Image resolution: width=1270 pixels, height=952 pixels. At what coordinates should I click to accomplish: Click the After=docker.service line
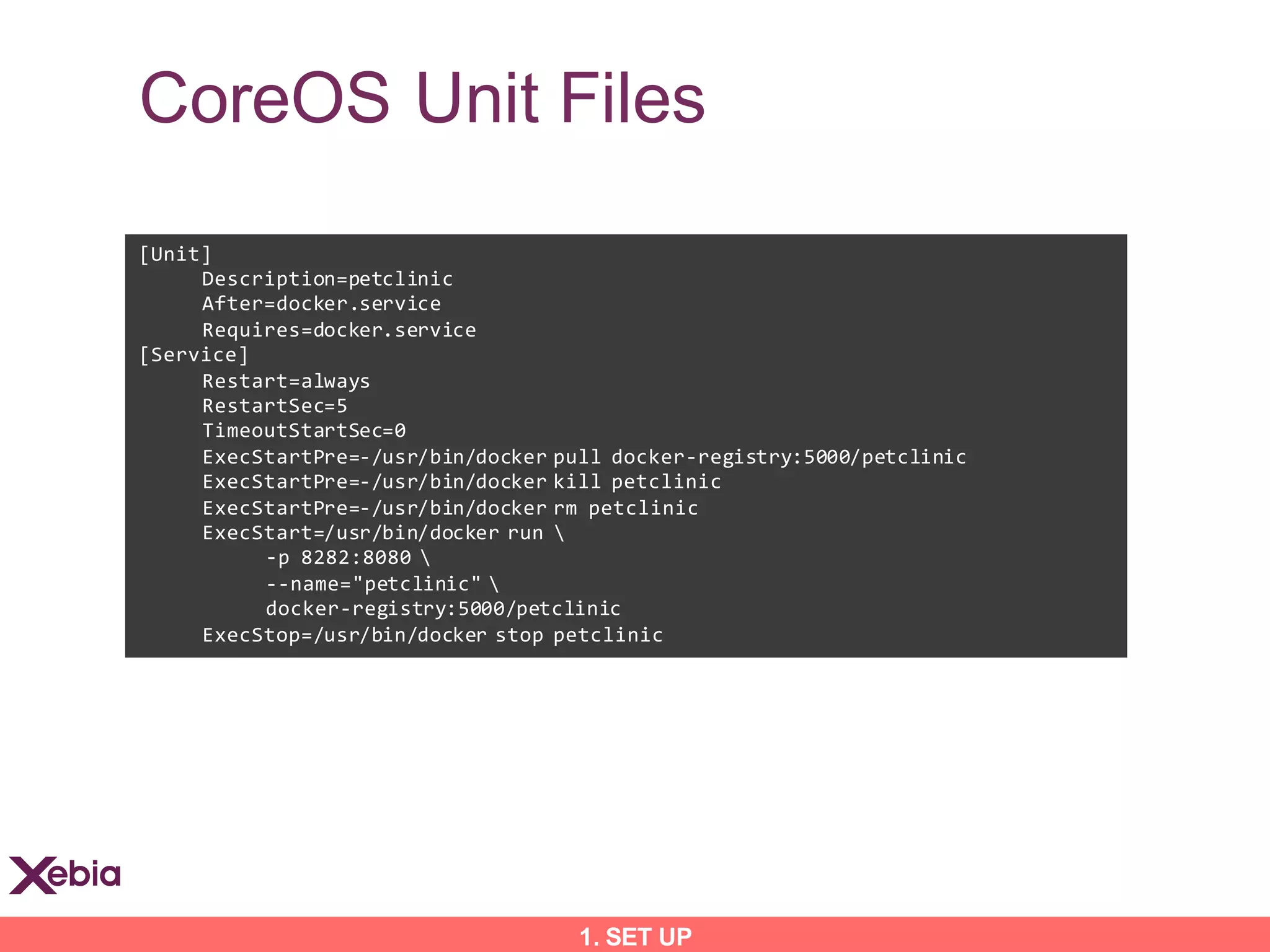point(321,304)
